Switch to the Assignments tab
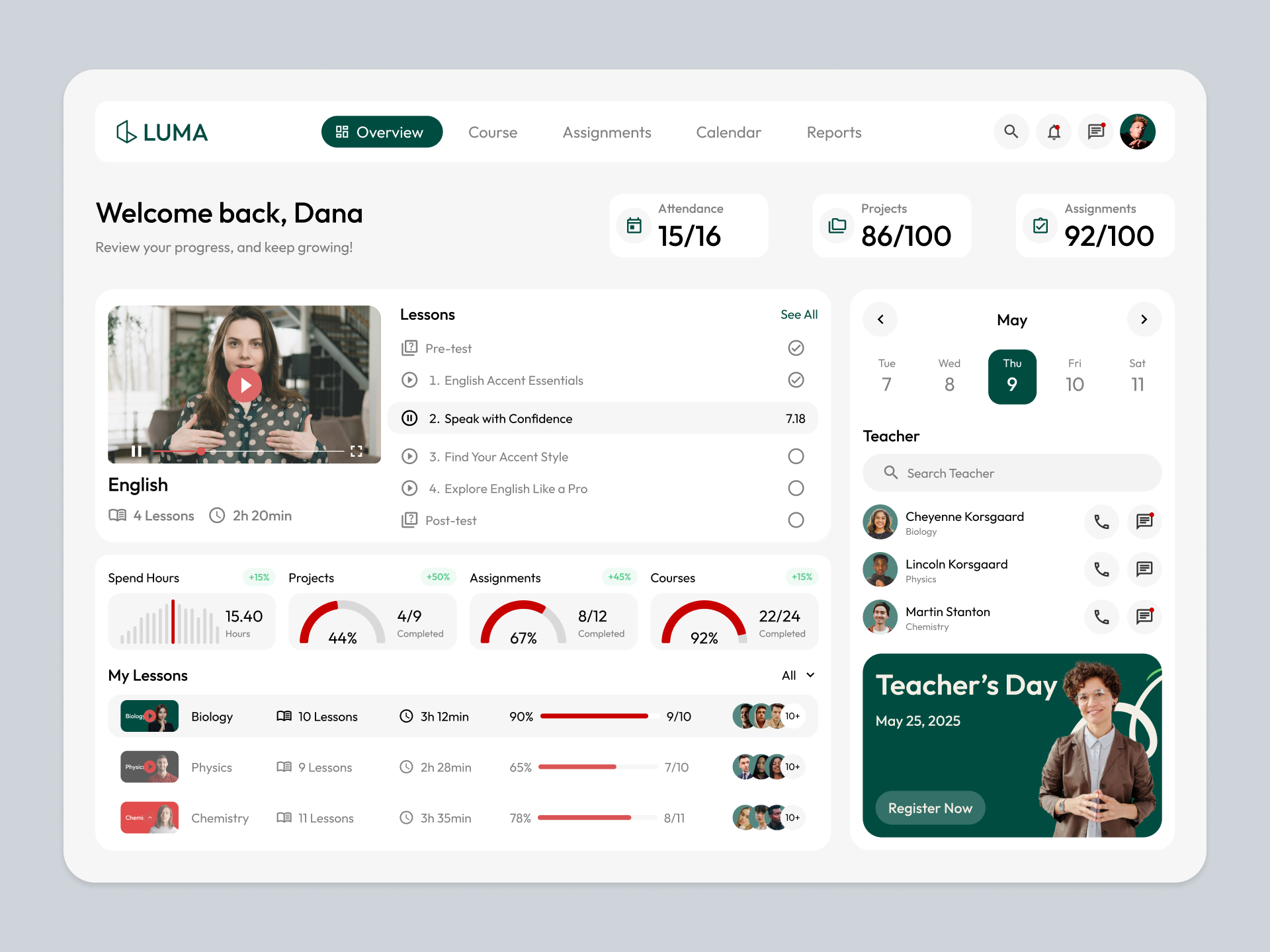Viewport: 1270px width, 952px height. click(x=607, y=132)
